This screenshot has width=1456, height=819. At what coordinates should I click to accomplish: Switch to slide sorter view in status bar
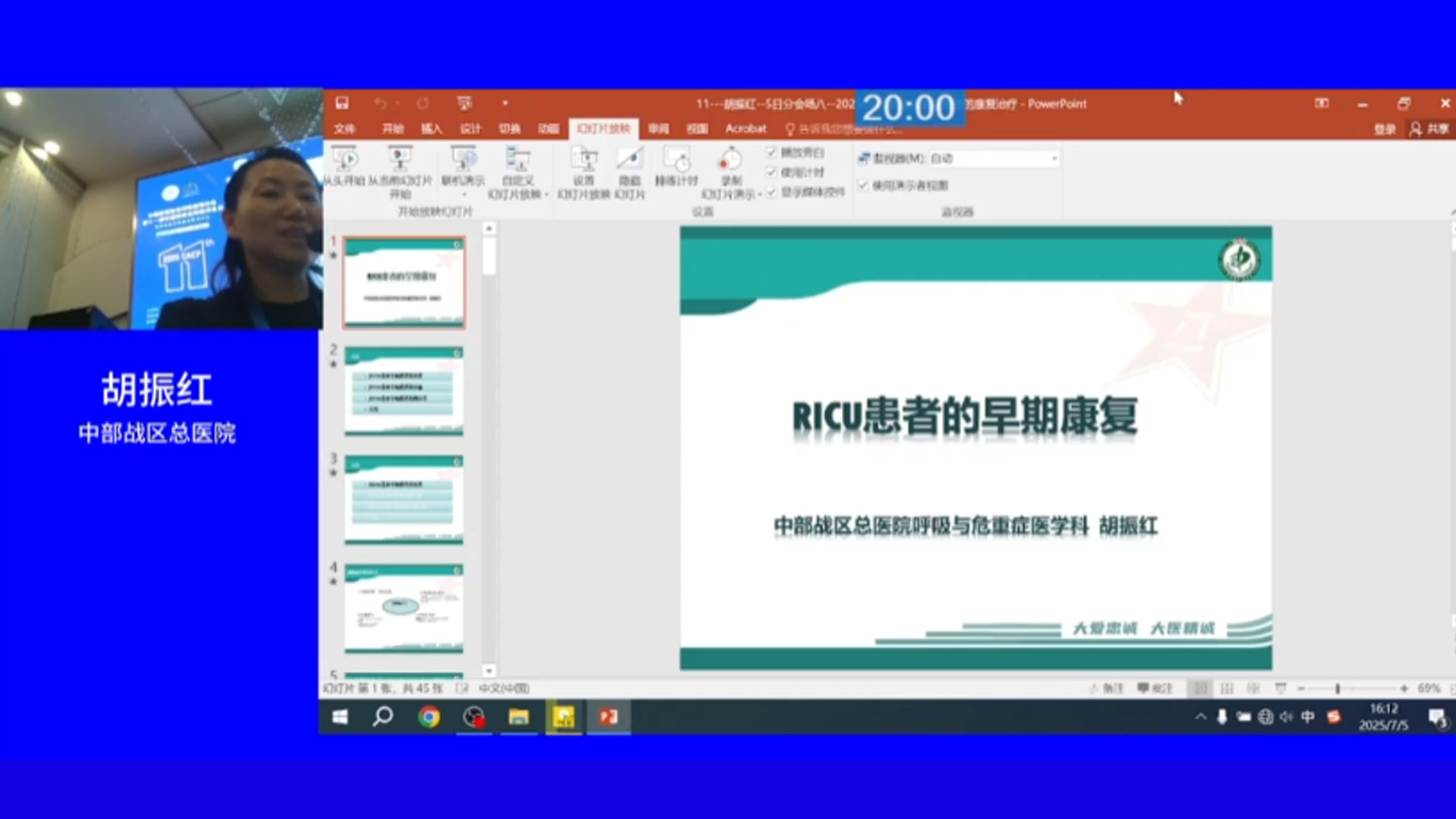tap(1227, 689)
